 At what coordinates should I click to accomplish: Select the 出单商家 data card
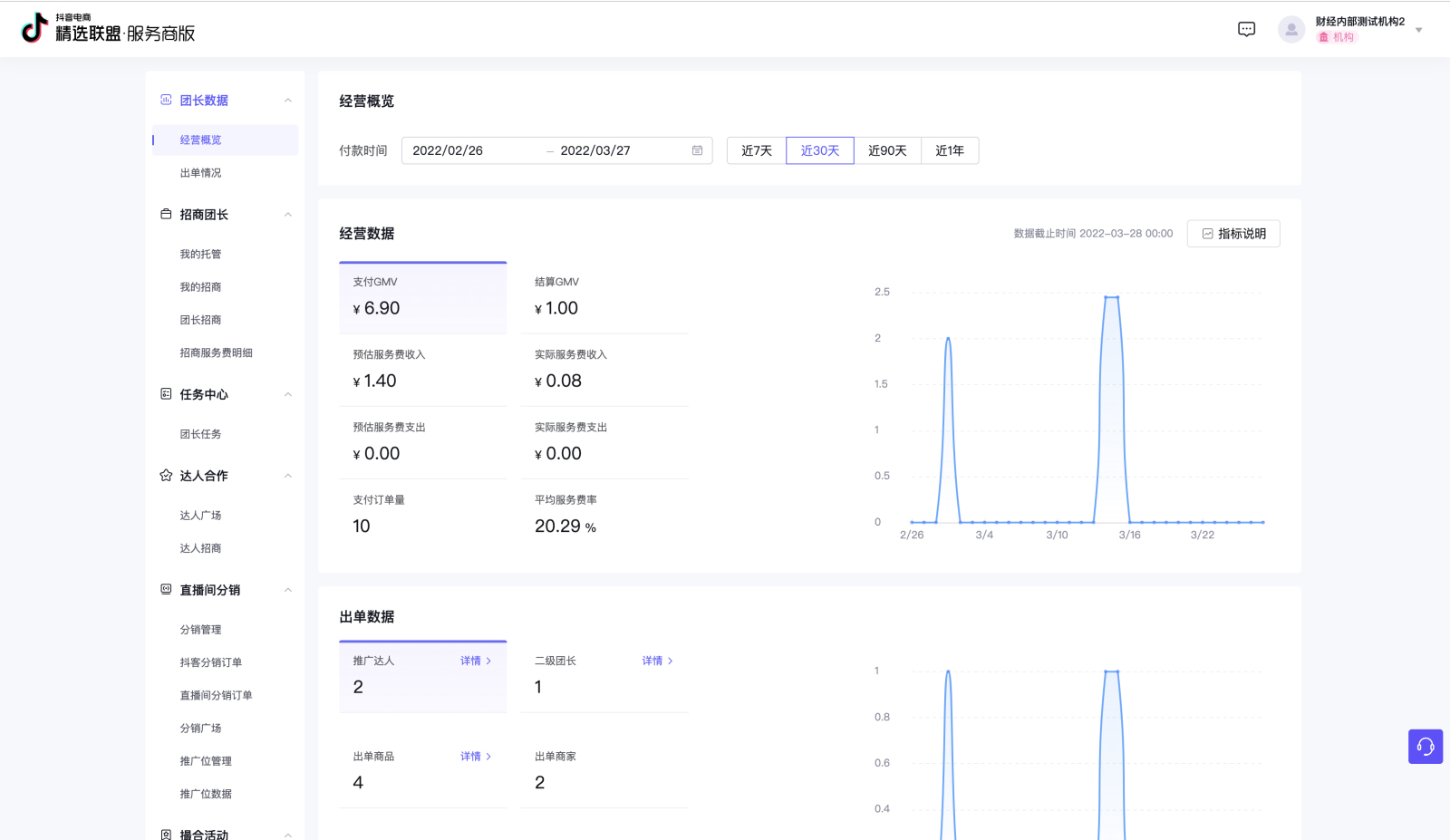tap(604, 770)
